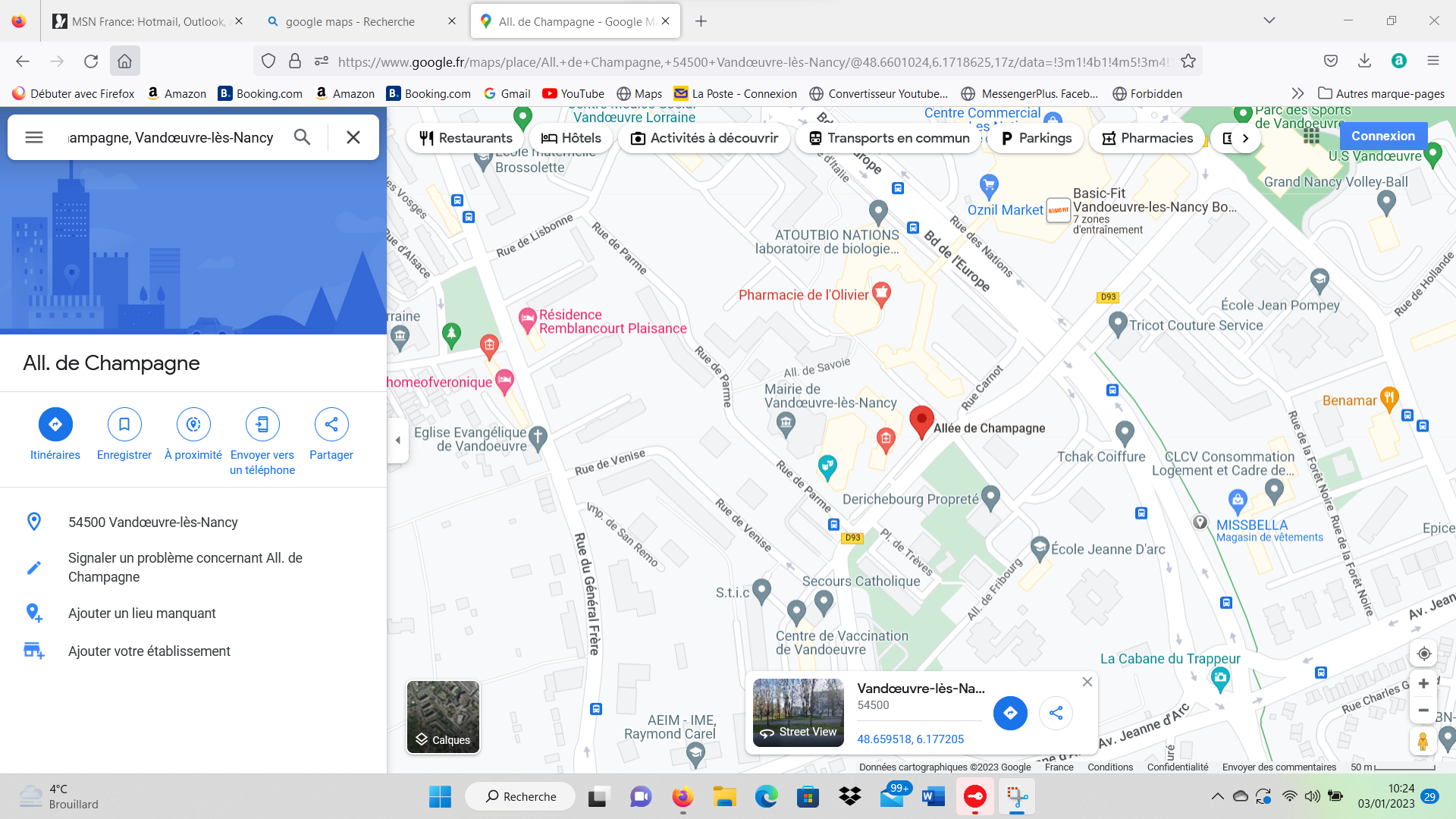Click coordinates link 48.659518, 6.177205

pos(910,739)
